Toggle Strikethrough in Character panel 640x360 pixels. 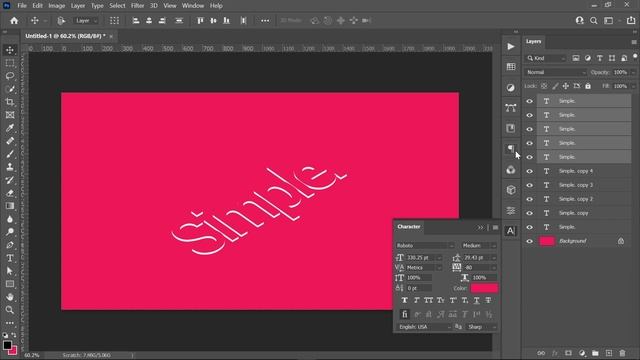(488, 300)
